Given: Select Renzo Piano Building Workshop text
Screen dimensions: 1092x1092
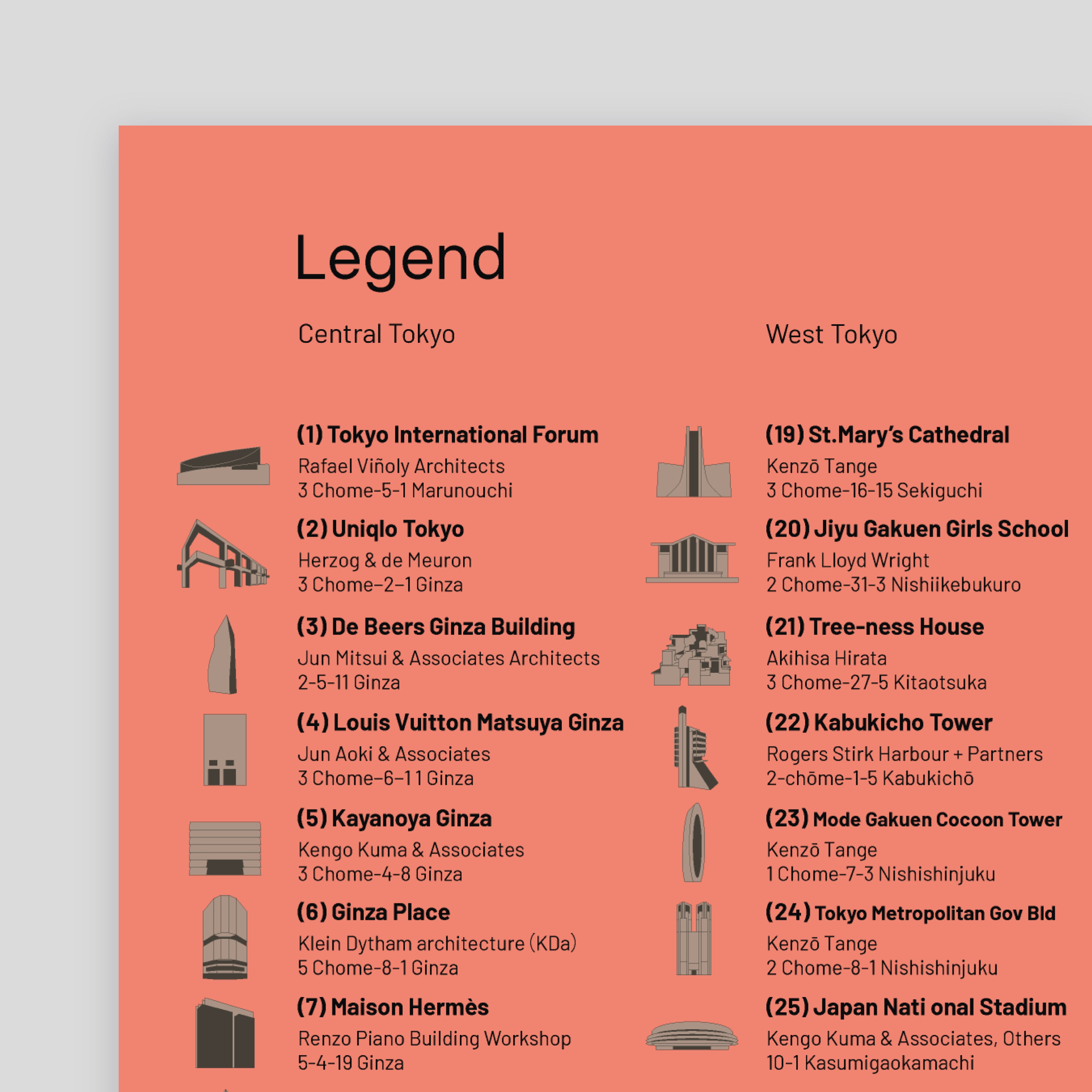Looking at the screenshot, I should pos(435,1039).
